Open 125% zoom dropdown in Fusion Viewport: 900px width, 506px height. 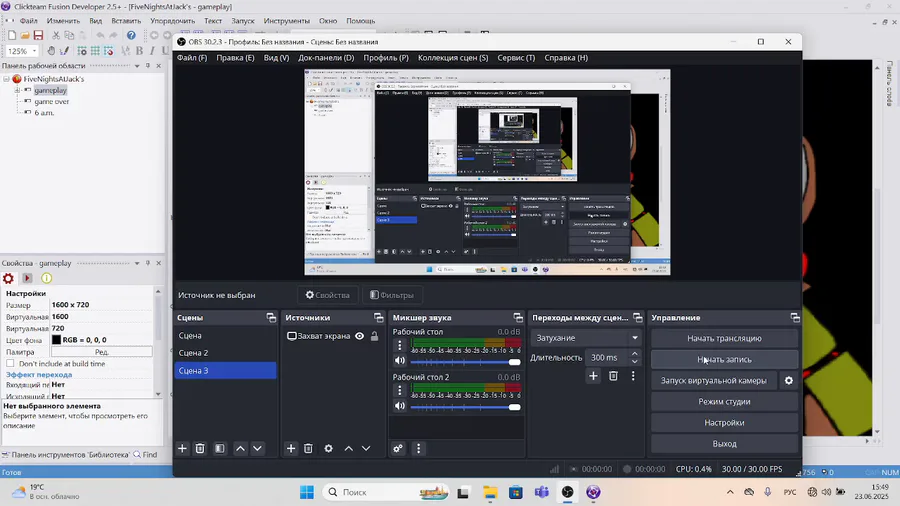34,50
